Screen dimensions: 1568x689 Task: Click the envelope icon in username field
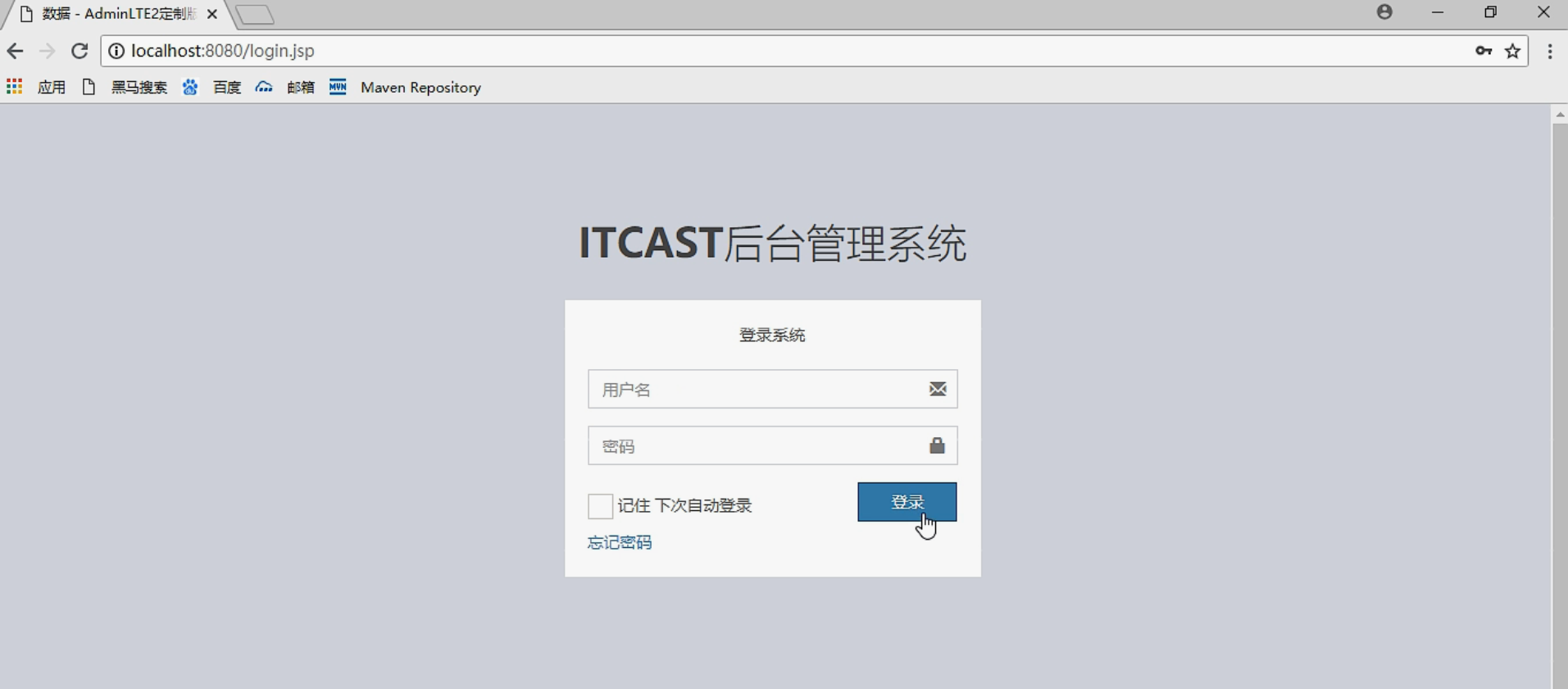point(938,389)
